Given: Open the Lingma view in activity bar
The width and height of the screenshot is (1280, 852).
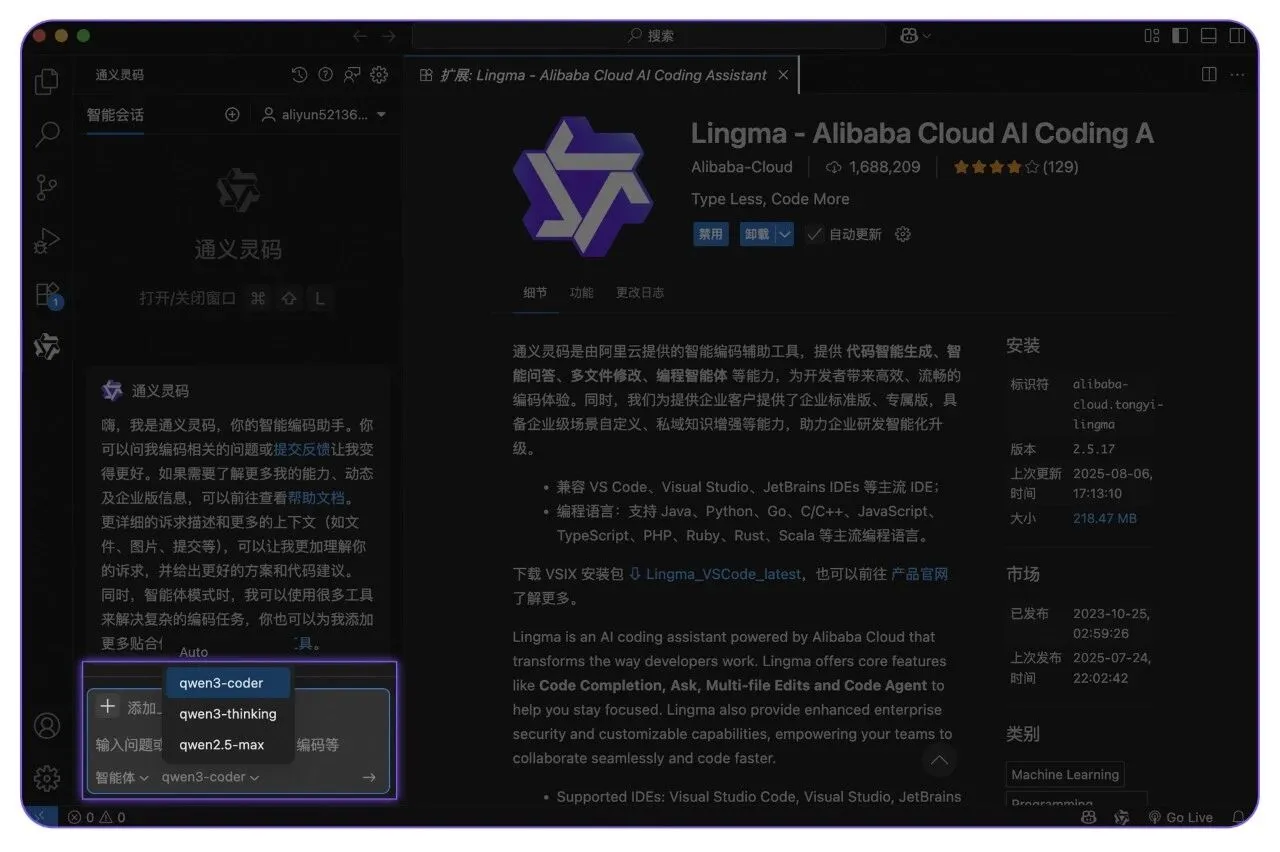Looking at the screenshot, I should tap(47, 347).
